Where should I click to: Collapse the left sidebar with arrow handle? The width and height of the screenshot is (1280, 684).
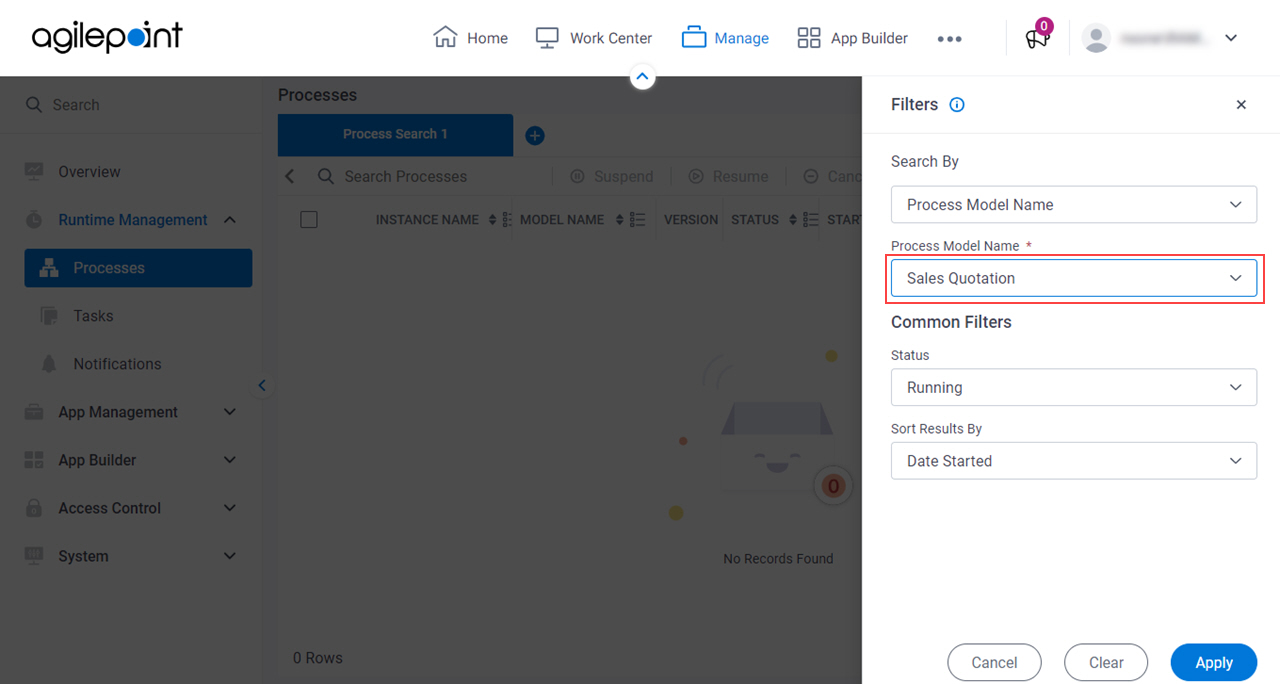coord(262,385)
